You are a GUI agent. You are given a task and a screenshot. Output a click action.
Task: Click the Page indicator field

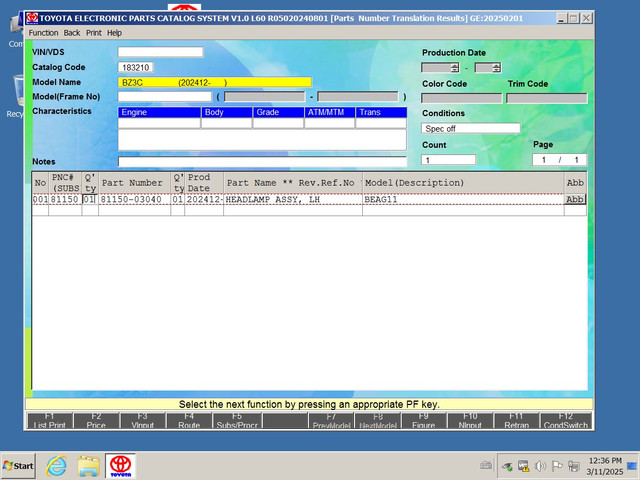pyautogui.click(x=560, y=160)
